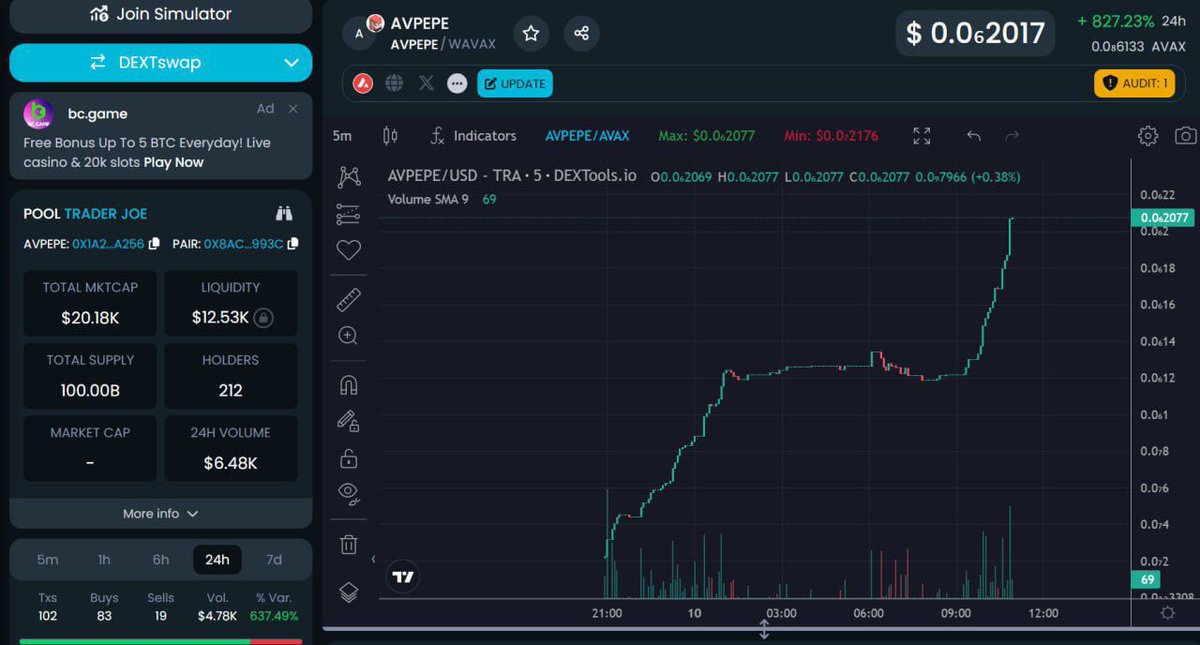This screenshot has height=645, width=1200.
Task: Click the buys/sells ratio bar
Action: point(161,641)
